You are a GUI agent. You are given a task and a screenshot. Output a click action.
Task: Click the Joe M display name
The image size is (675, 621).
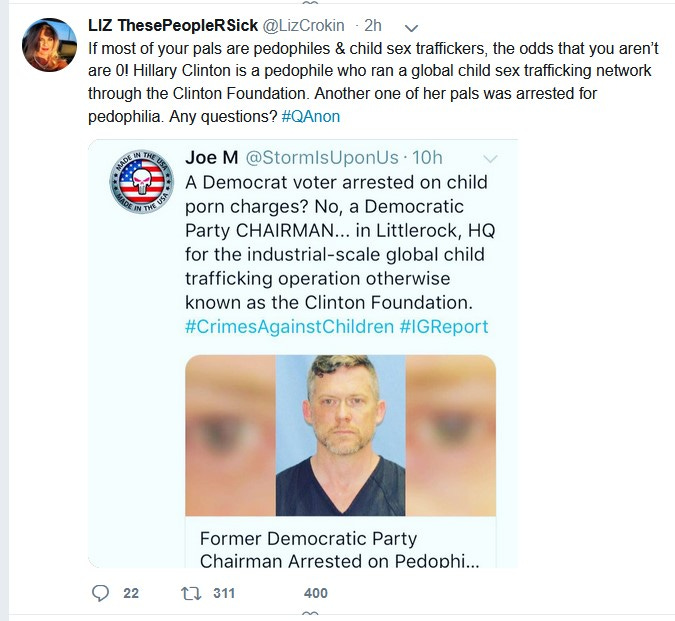pyautogui.click(x=212, y=158)
